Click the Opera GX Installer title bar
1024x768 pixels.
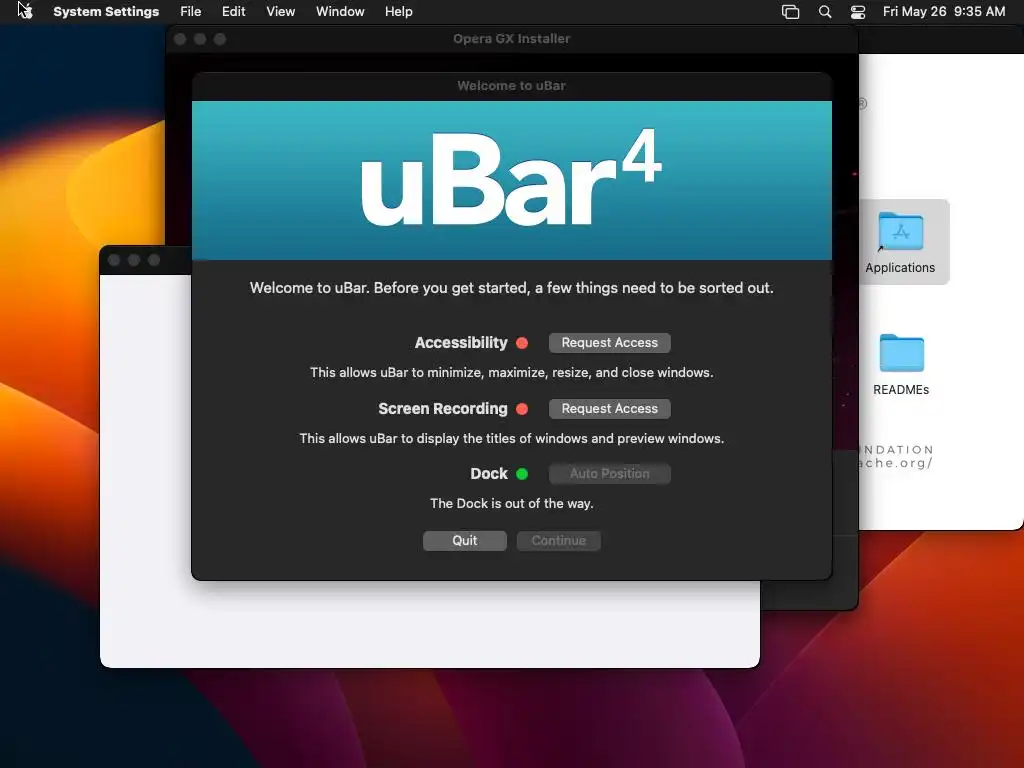511,39
